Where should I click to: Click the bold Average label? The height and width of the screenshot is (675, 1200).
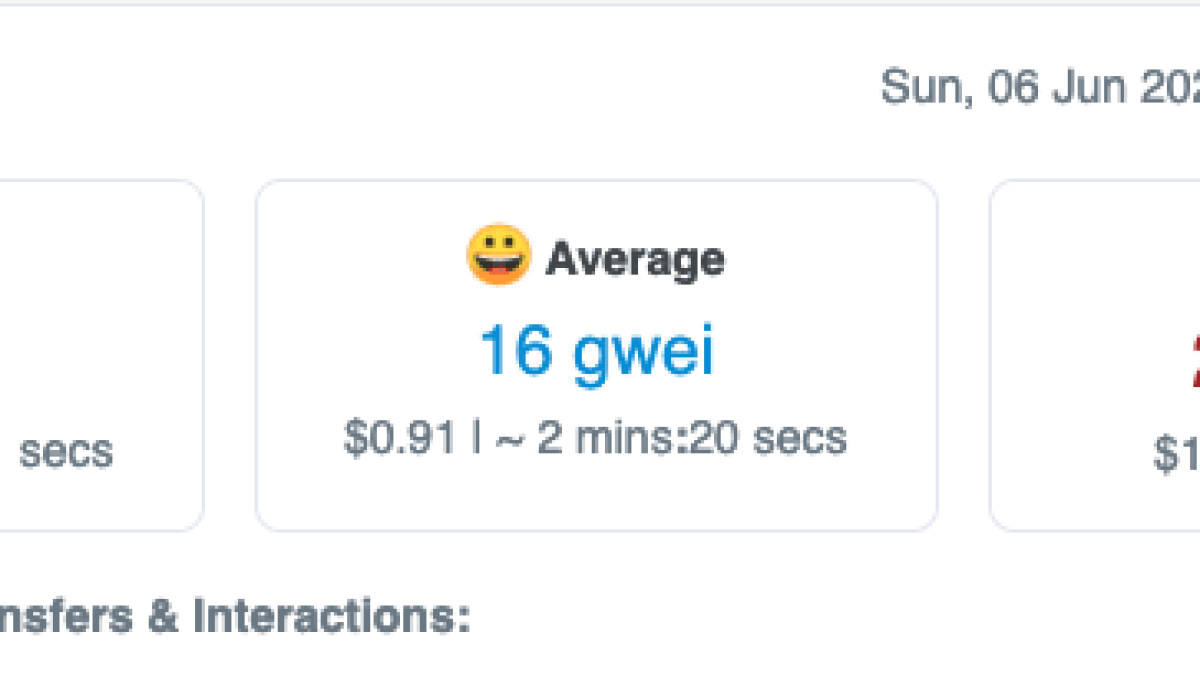tap(635, 259)
